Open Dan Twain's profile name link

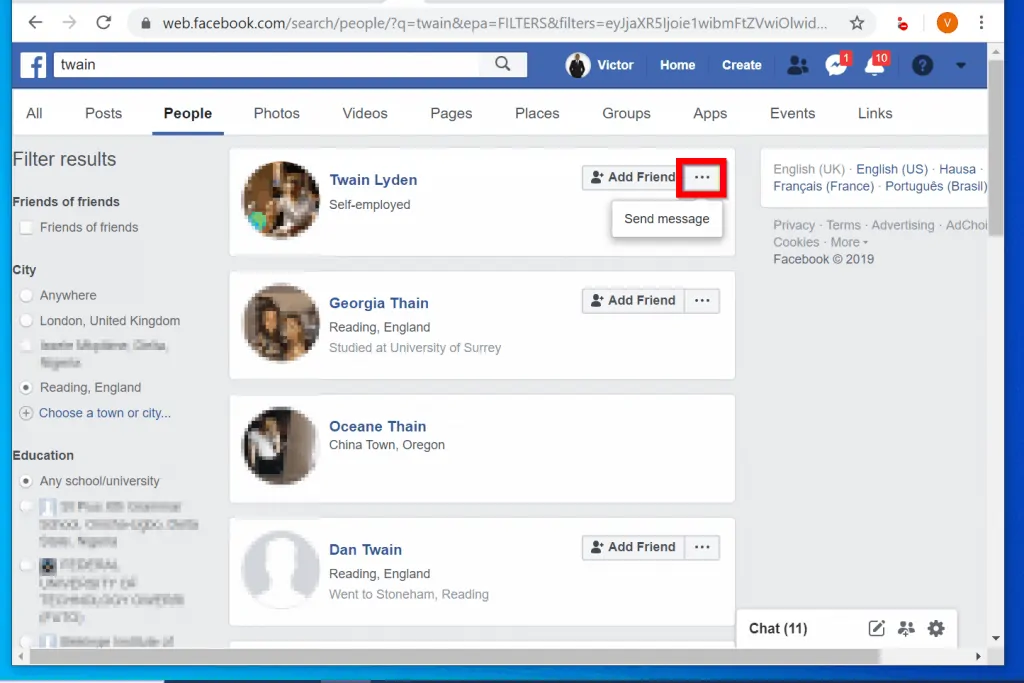365,550
